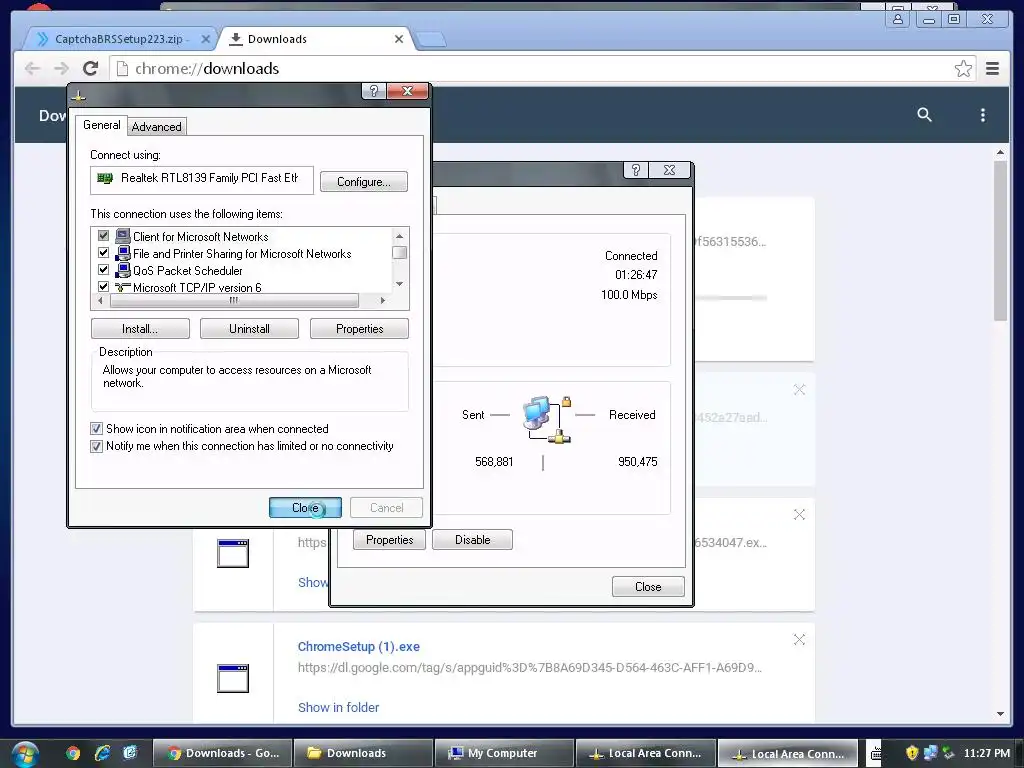
Task: Open My Computer taskbar button
Action: tap(504, 753)
